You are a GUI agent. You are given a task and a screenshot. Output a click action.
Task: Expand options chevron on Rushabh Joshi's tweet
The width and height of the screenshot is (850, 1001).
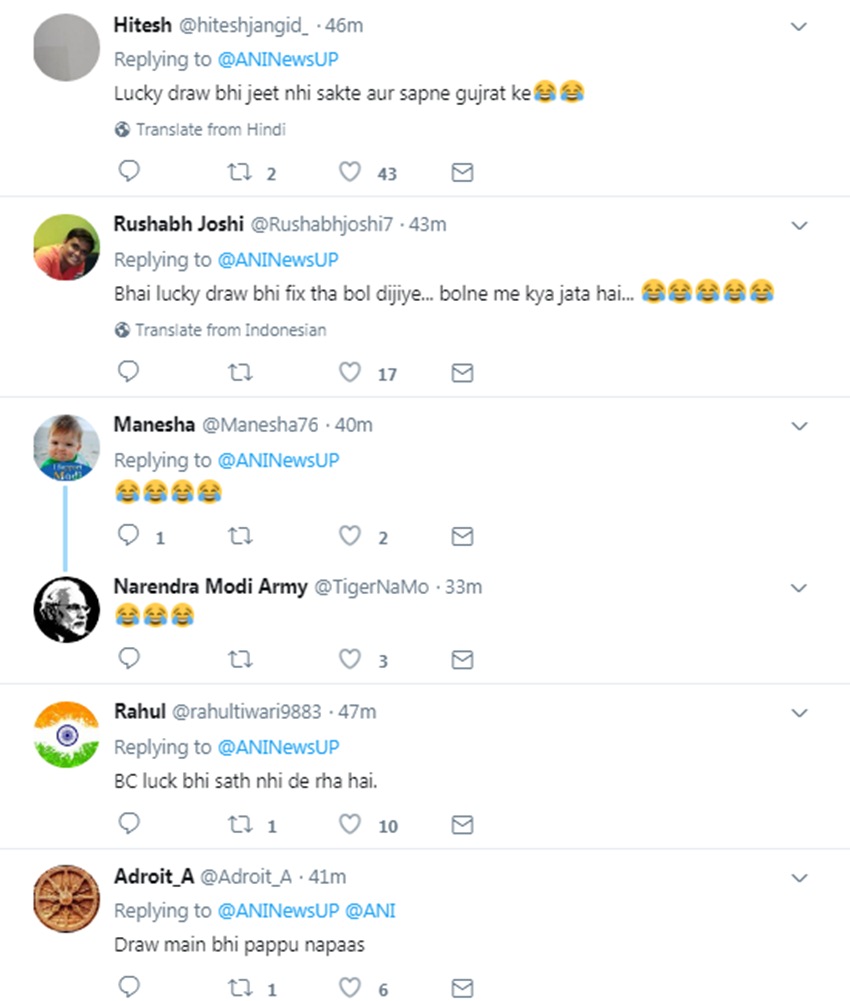[799, 226]
